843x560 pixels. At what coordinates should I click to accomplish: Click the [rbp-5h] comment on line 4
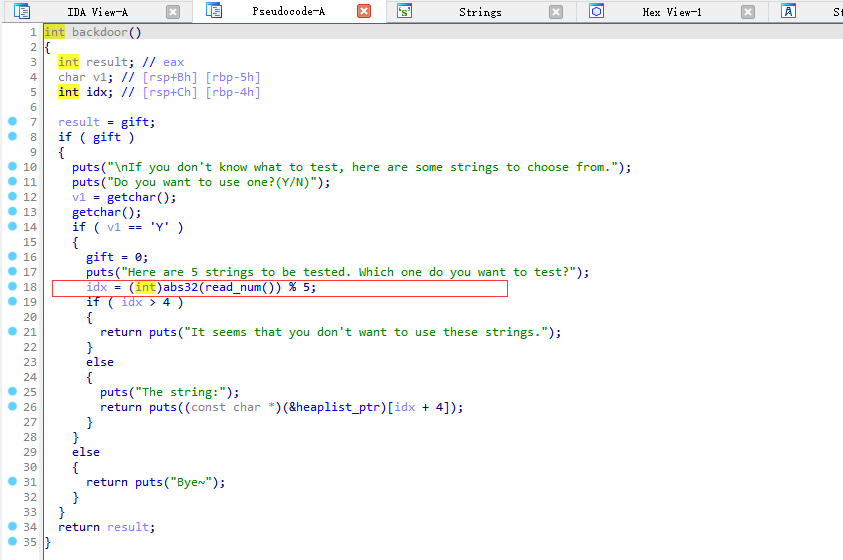click(x=232, y=77)
